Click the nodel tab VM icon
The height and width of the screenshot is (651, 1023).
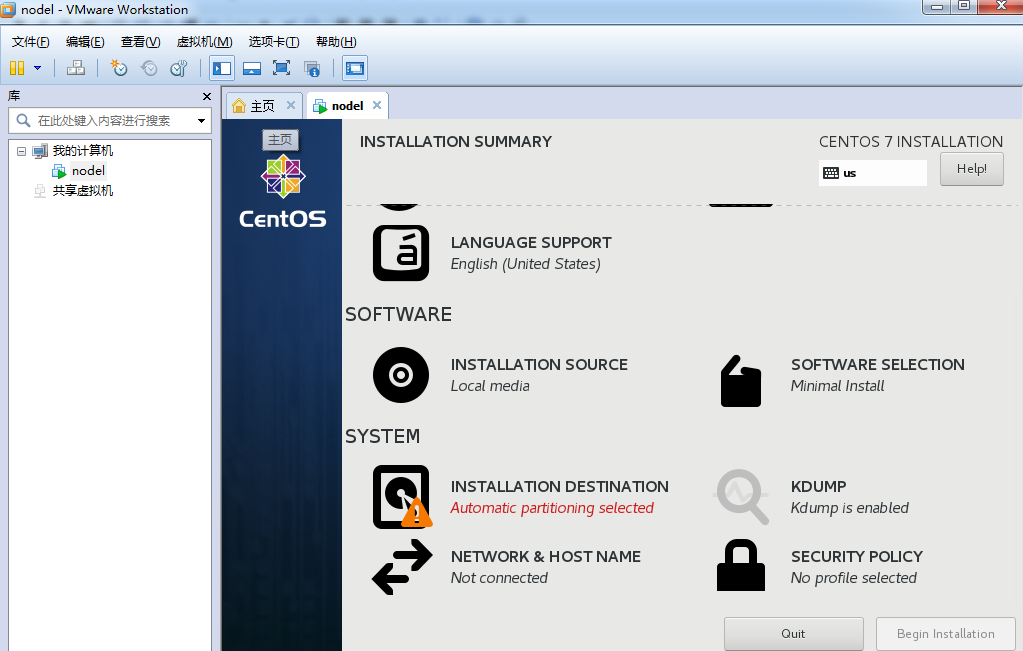[320, 106]
